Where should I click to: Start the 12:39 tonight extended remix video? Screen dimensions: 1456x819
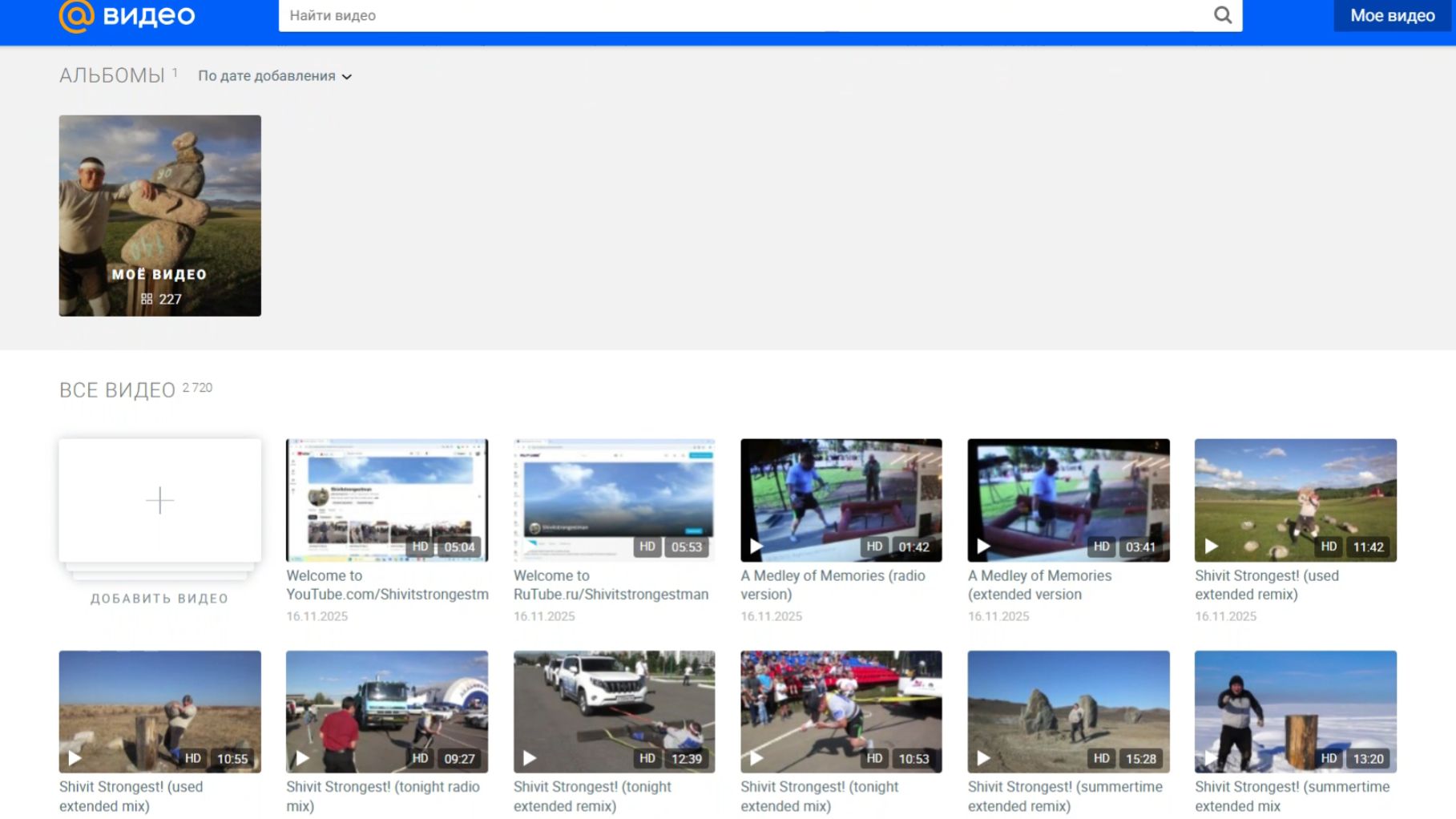[x=530, y=758]
